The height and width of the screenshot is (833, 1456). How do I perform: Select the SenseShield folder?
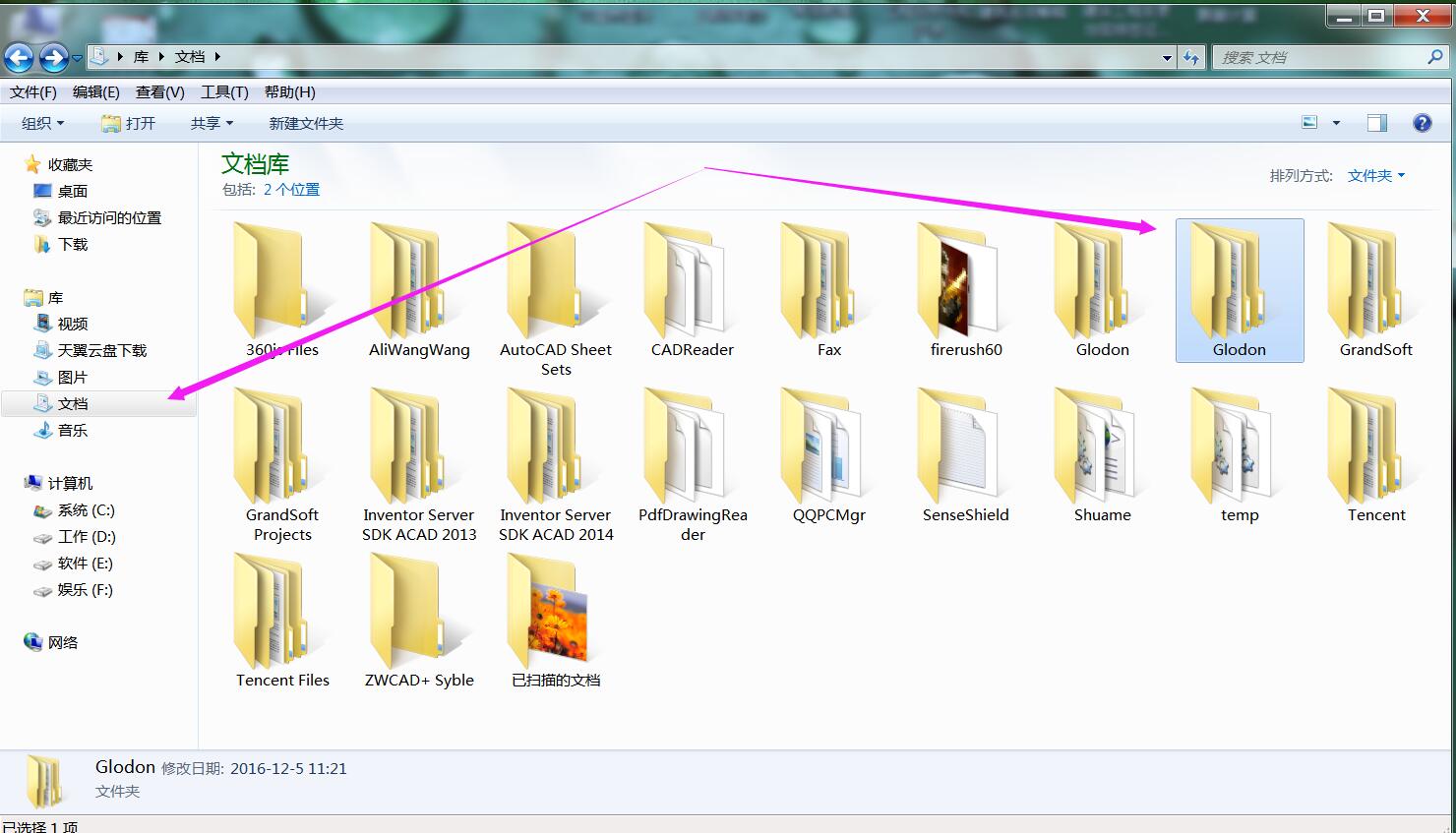point(966,455)
